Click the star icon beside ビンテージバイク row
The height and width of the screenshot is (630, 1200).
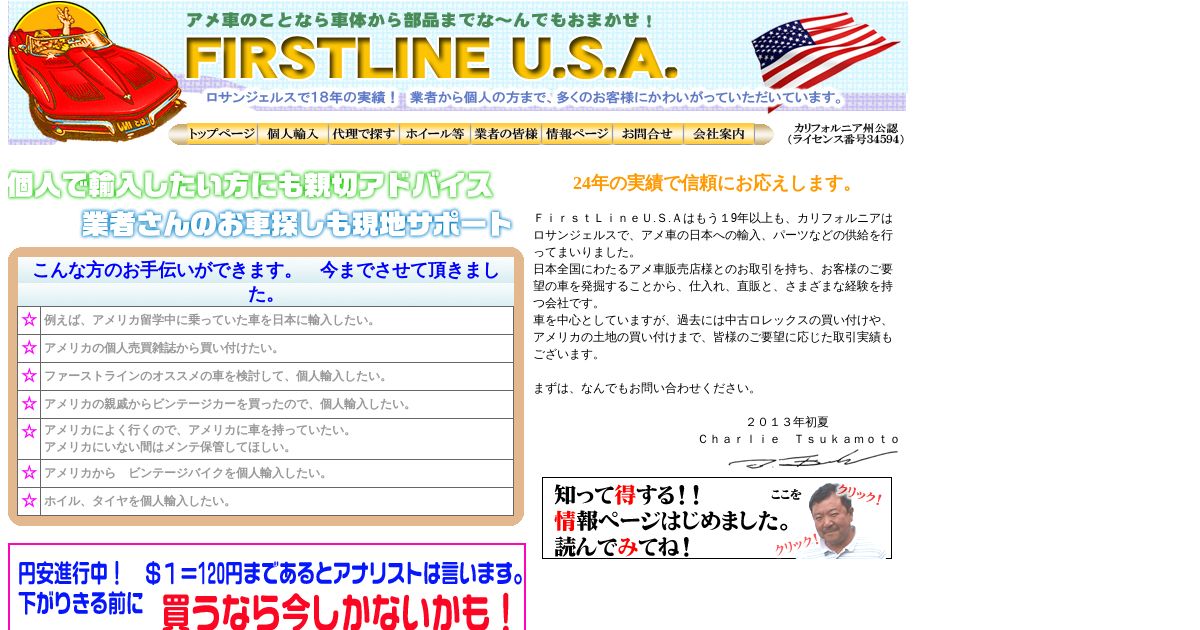[29, 473]
